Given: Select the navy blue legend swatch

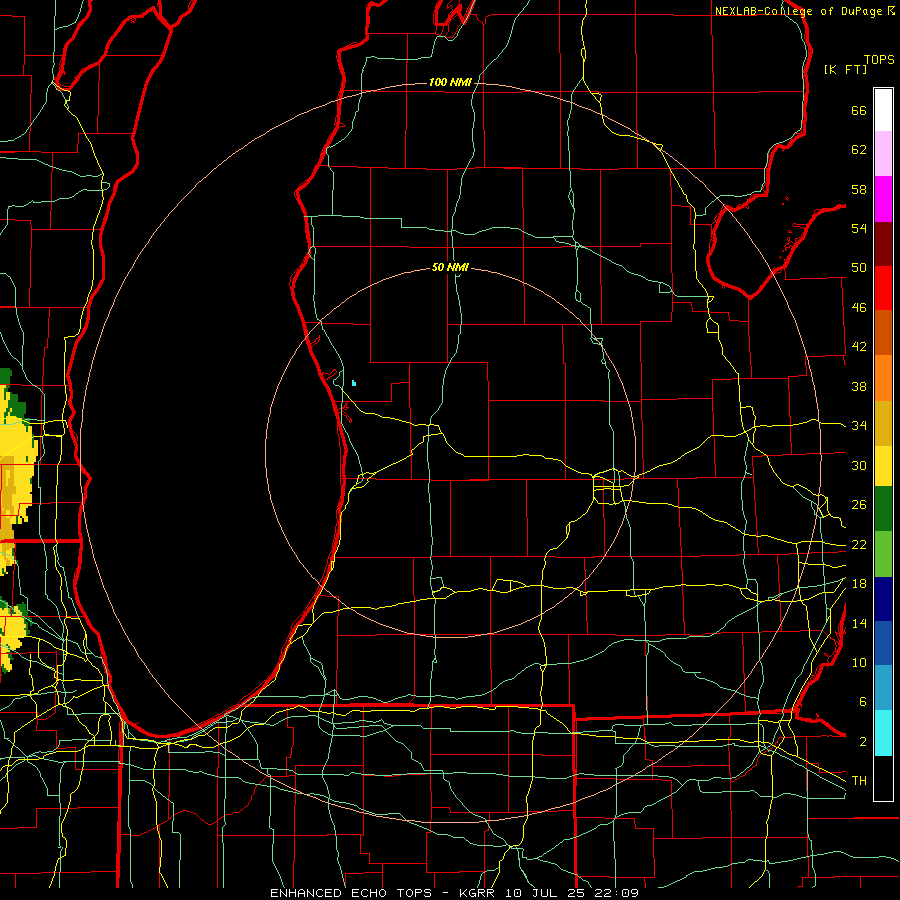Looking at the screenshot, I should click(x=883, y=599).
